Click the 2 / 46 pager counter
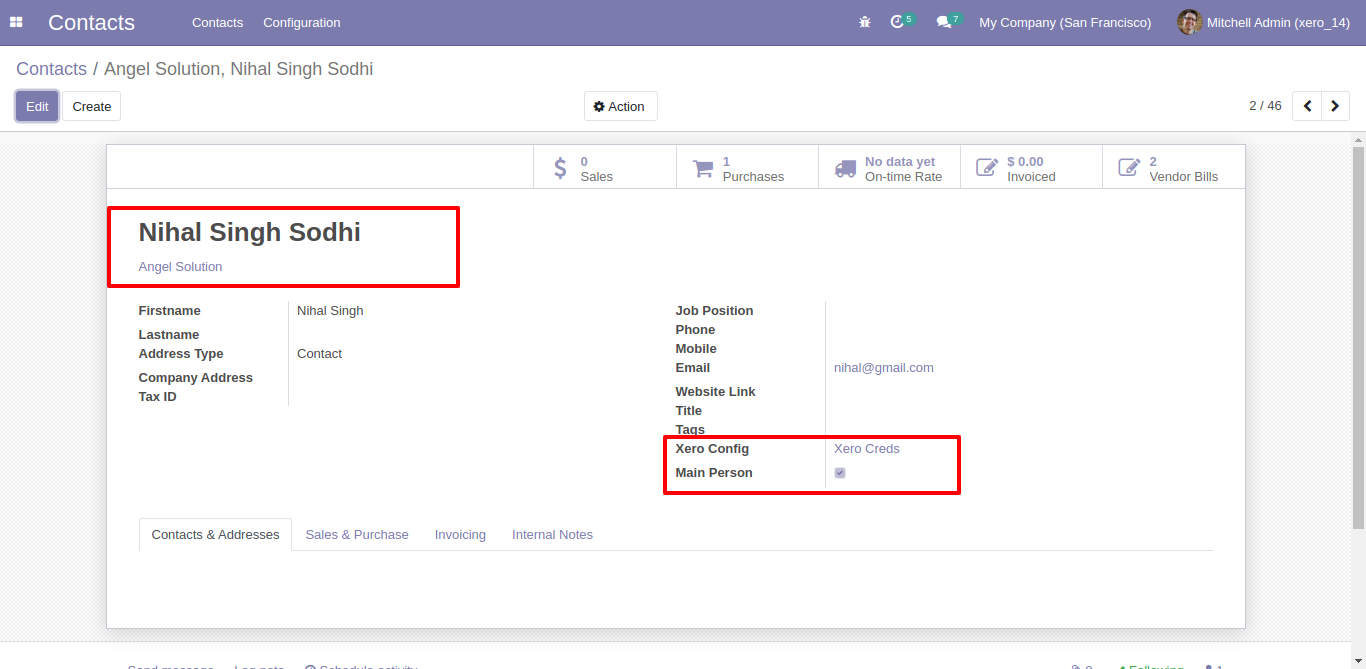Image resolution: width=1366 pixels, height=669 pixels. pos(1265,106)
